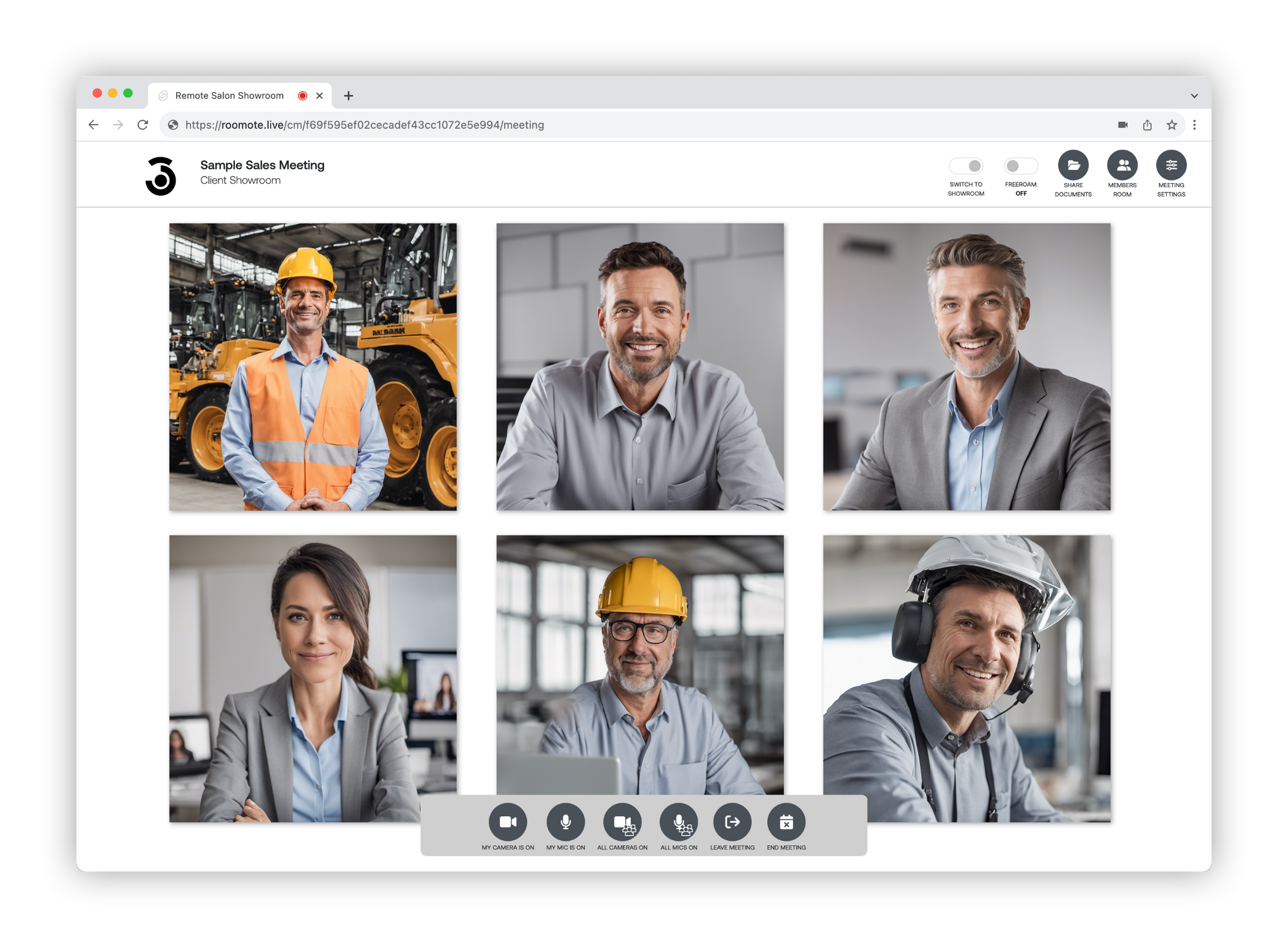Enable Switch to Showroom
The width and height of the screenshot is (1288, 948).
click(x=966, y=166)
